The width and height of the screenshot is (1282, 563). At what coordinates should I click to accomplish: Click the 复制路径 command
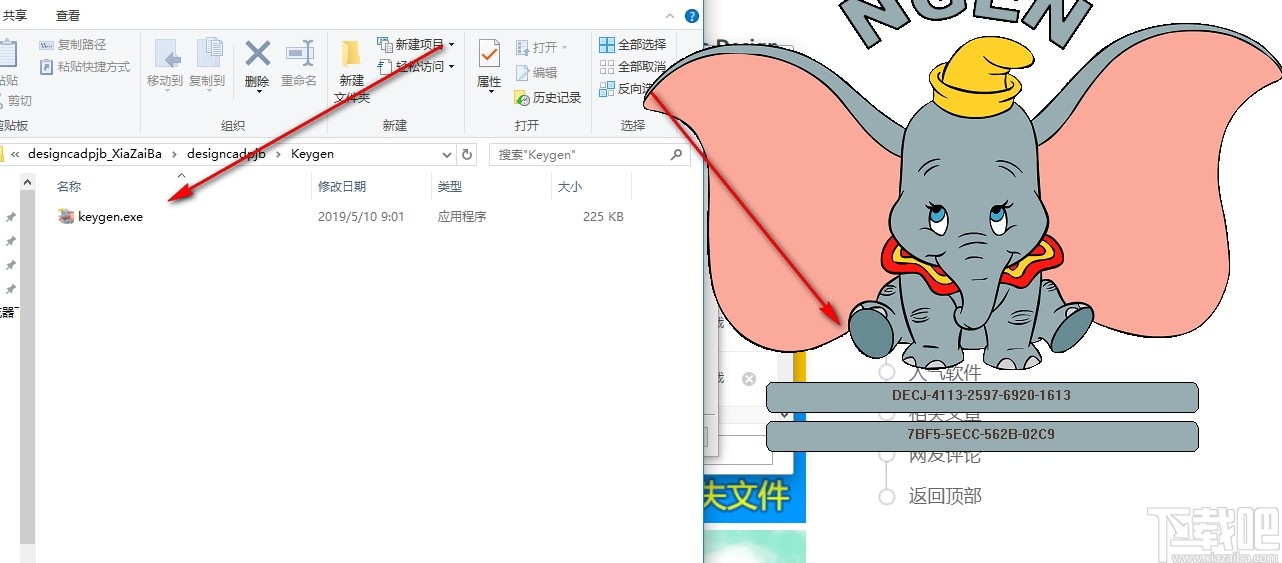[73, 45]
